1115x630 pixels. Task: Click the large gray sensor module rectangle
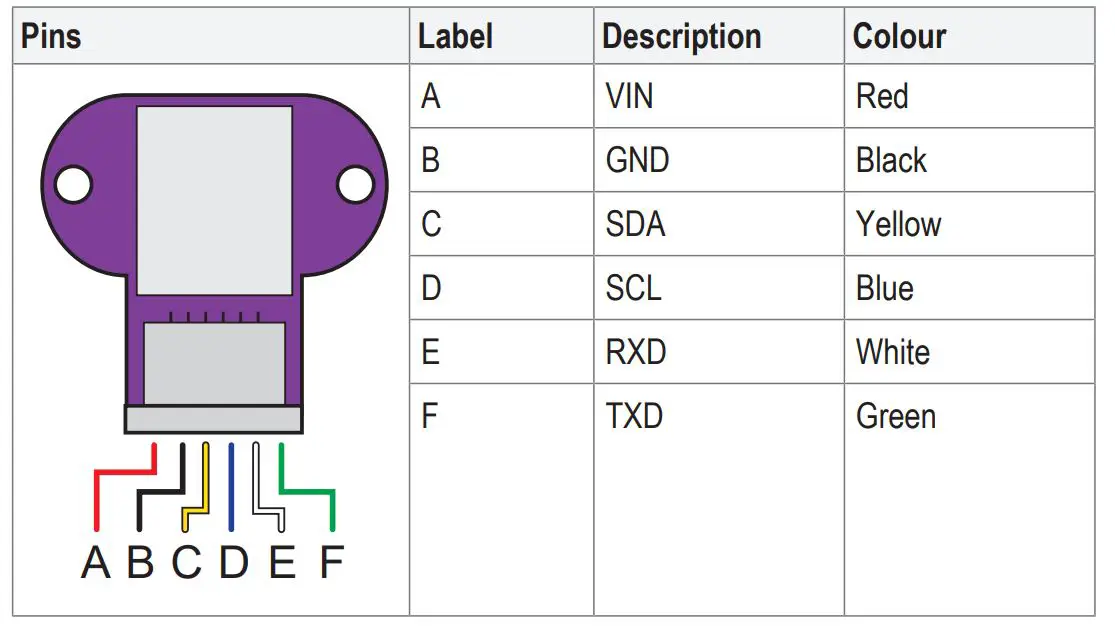pos(214,200)
